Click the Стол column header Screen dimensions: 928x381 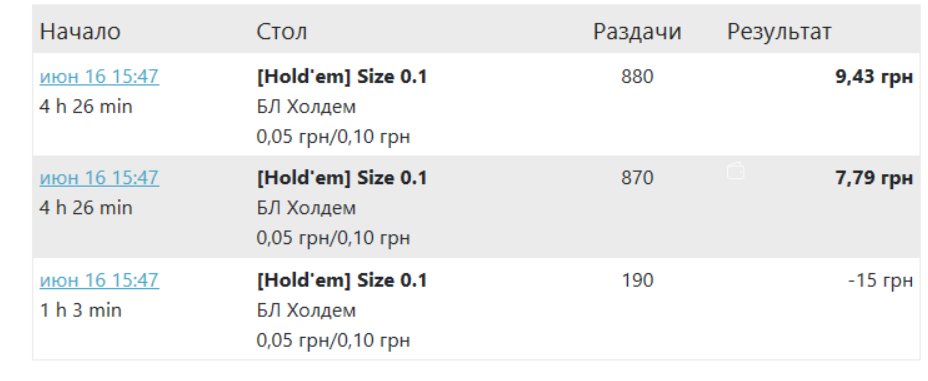point(282,31)
